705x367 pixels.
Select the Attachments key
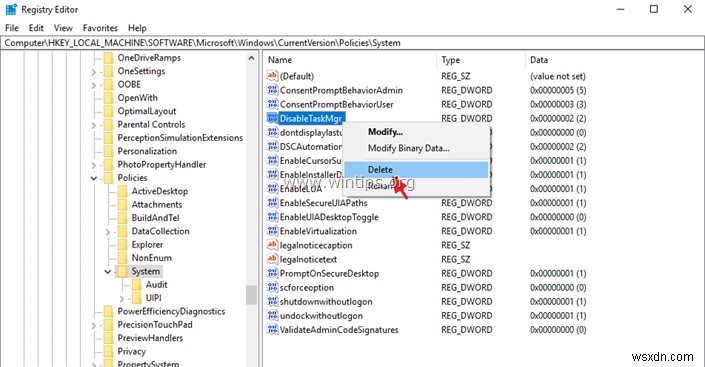[157, 205]
